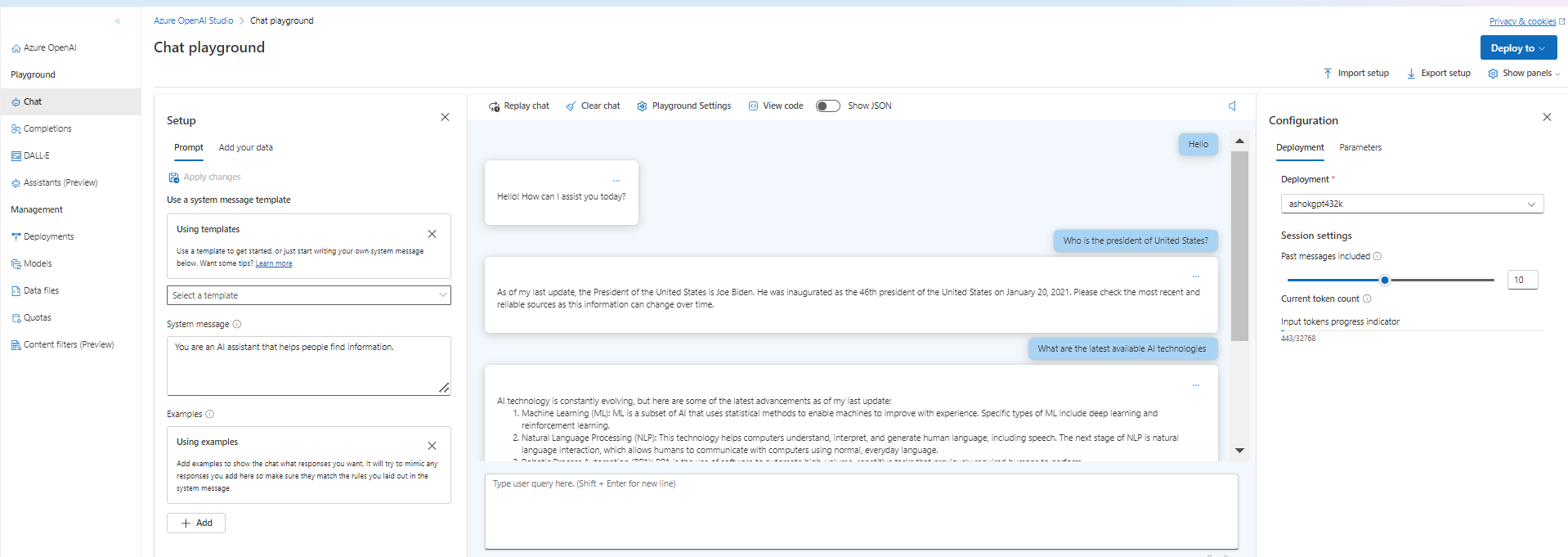Click Clear chat
Screen dimensions: 1568x557
tap(593, 106)
